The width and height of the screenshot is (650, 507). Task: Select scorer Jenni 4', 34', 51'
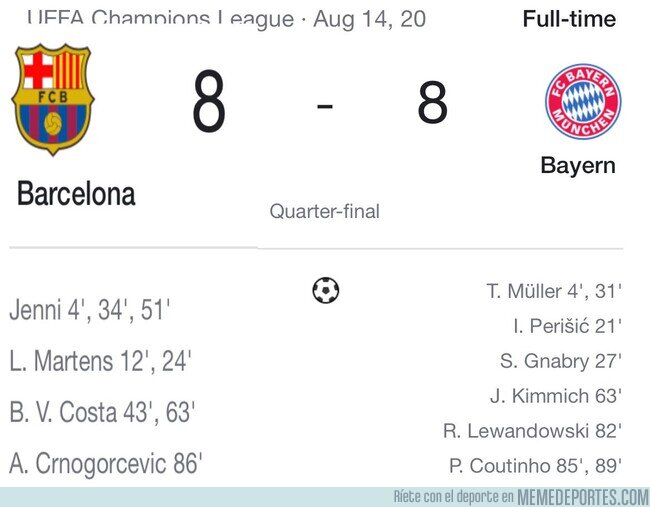[90, 310]
